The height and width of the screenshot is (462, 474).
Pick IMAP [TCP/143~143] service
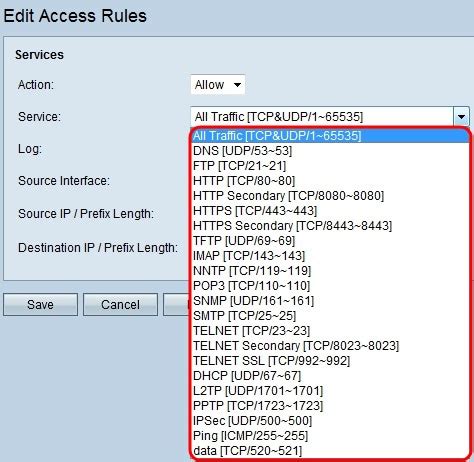click(x=331, y=256)
